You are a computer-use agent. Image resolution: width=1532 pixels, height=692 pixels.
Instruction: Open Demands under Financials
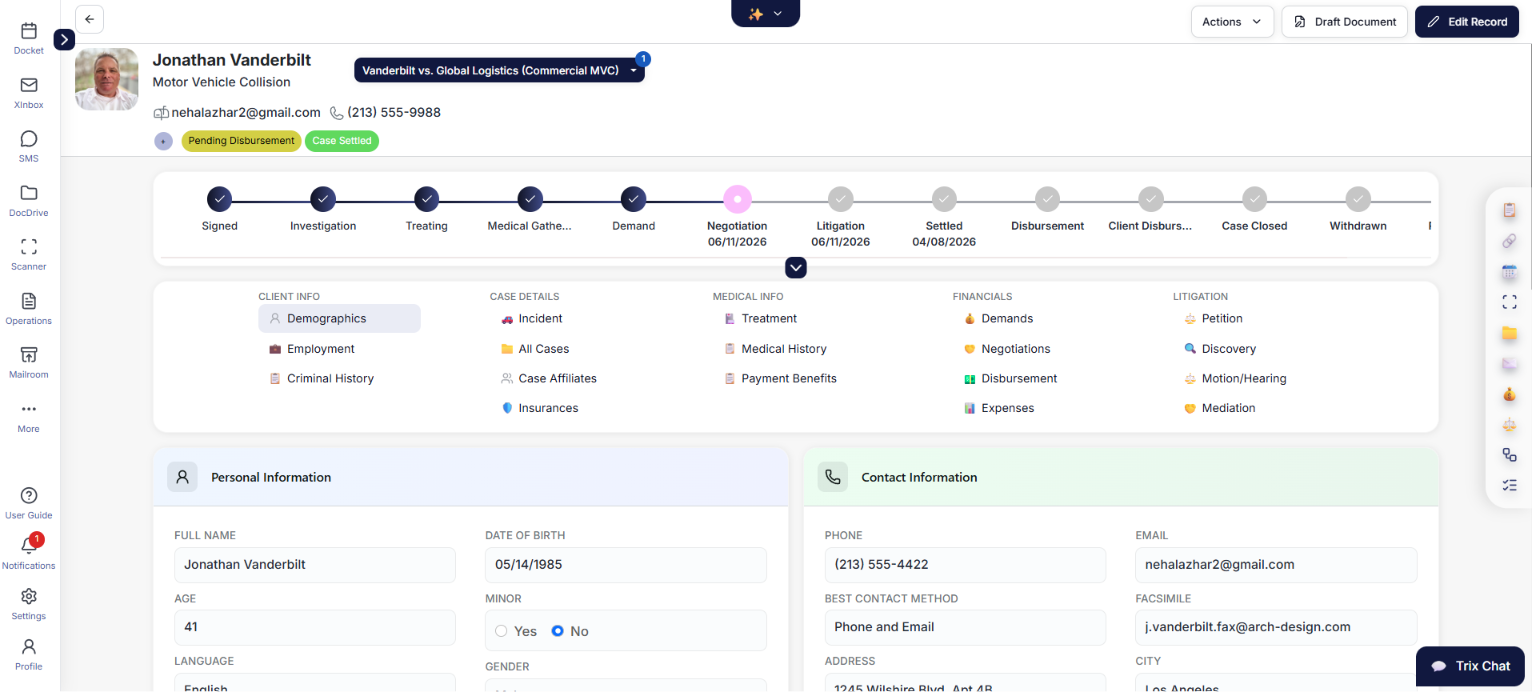[998, 318]
